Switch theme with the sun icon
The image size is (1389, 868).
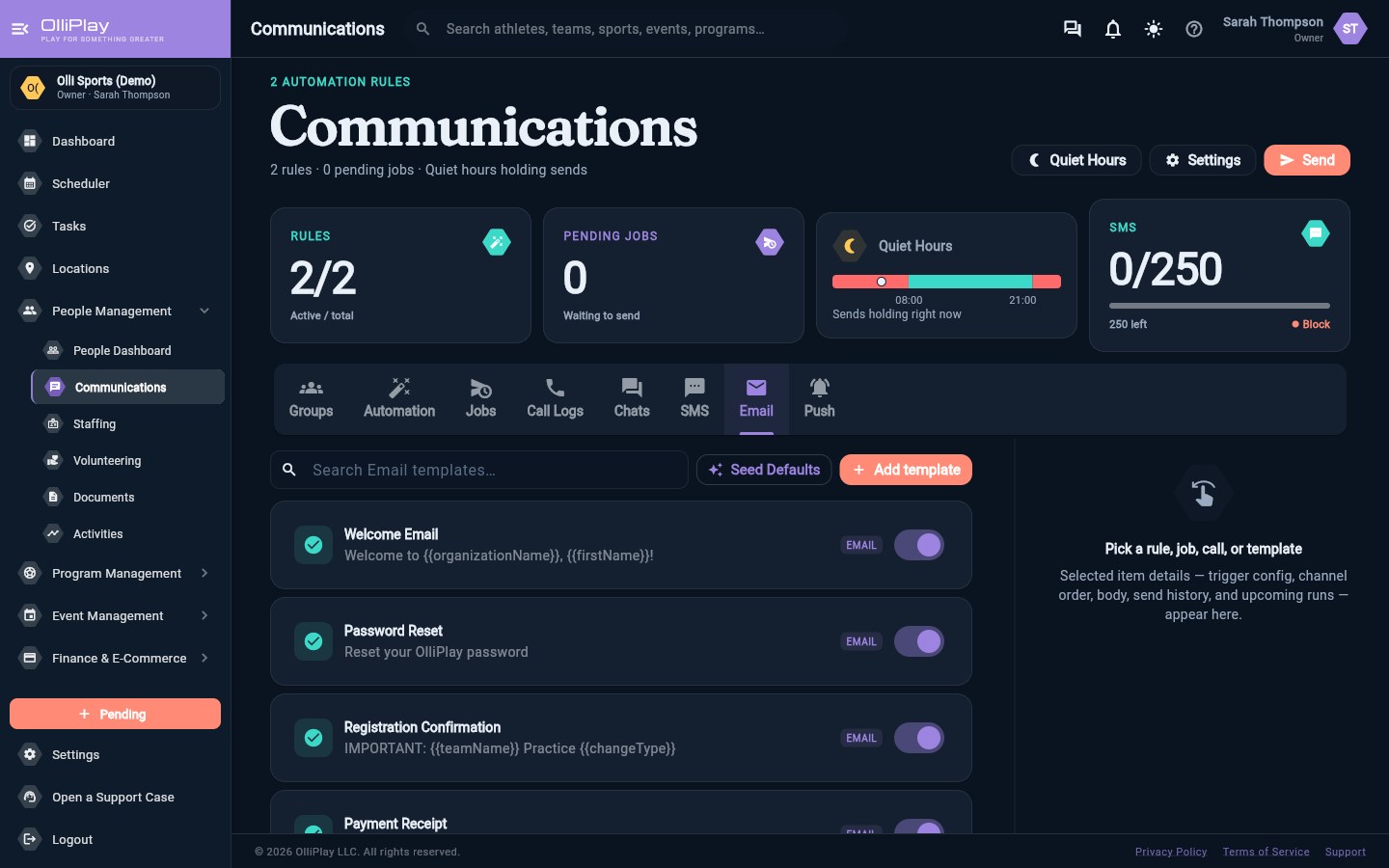pyautogui.click(x=1153, y=29)
